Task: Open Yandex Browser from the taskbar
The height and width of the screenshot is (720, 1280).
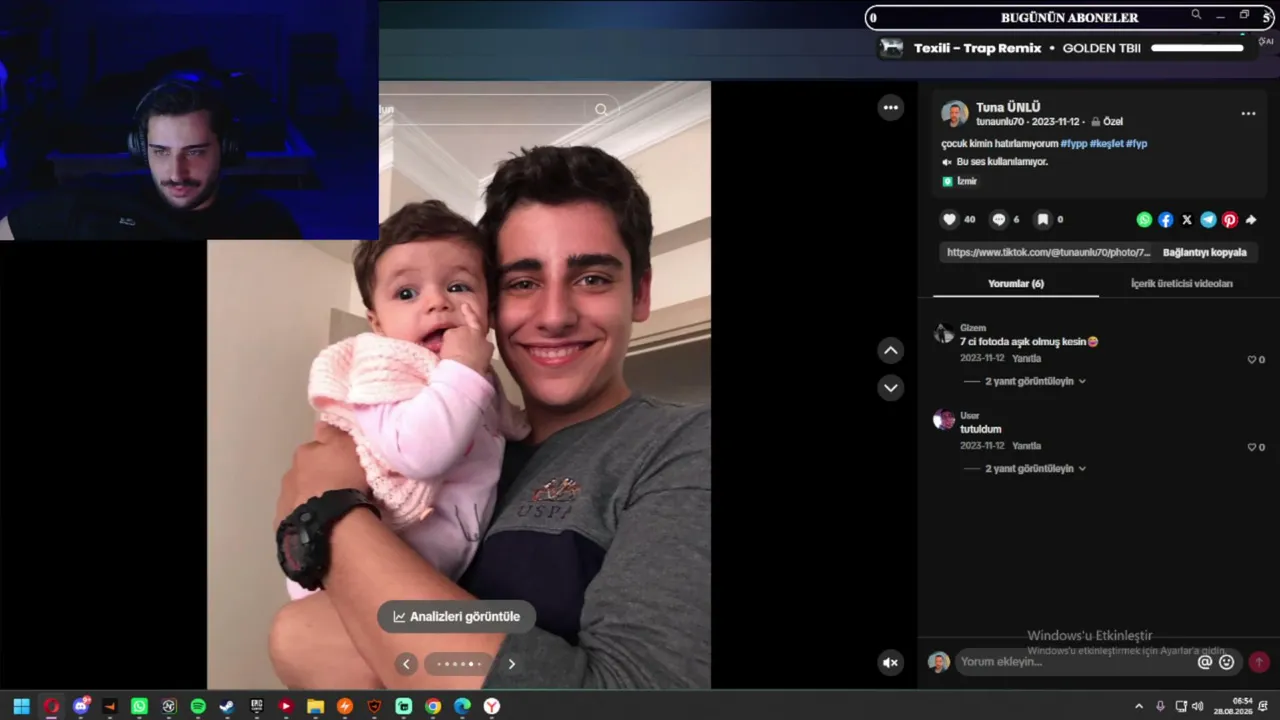Action: [x=492, y=706]
